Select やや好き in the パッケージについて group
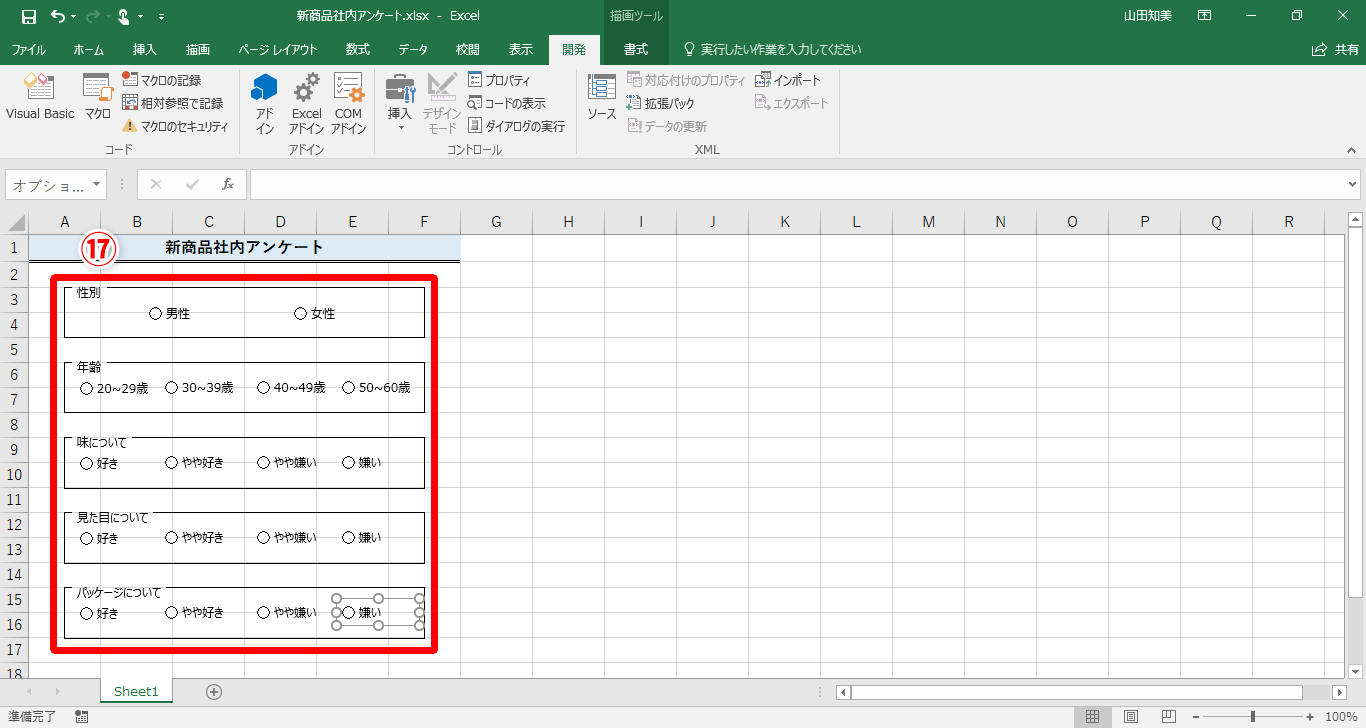The height and width of the screenshot is (728, 1366). 195,613
